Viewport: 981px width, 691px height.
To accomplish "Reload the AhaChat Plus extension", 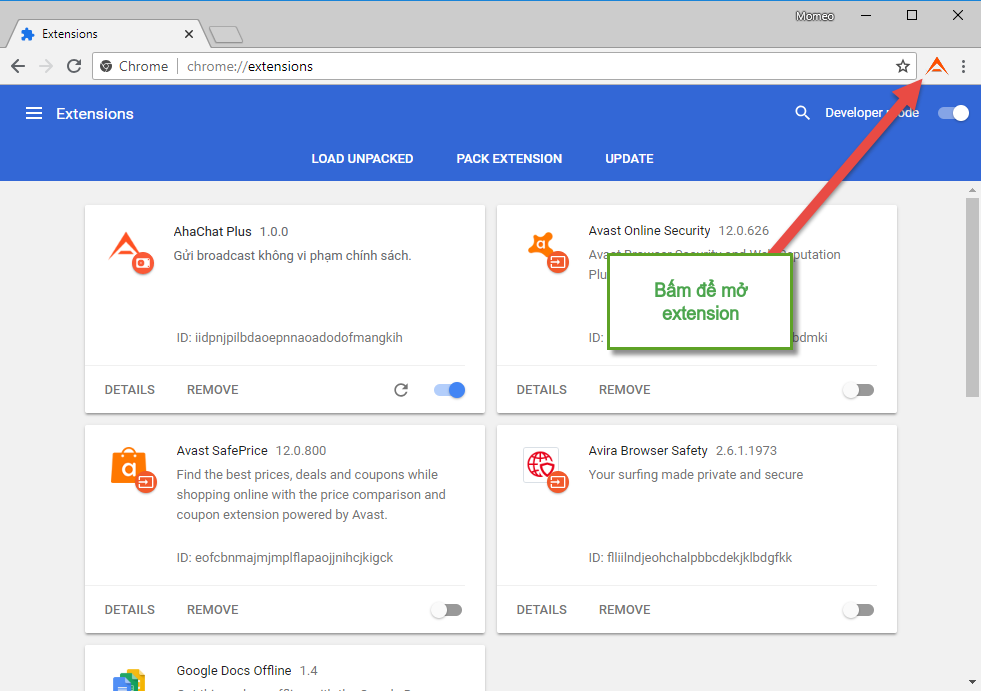I will coord(401,390).
